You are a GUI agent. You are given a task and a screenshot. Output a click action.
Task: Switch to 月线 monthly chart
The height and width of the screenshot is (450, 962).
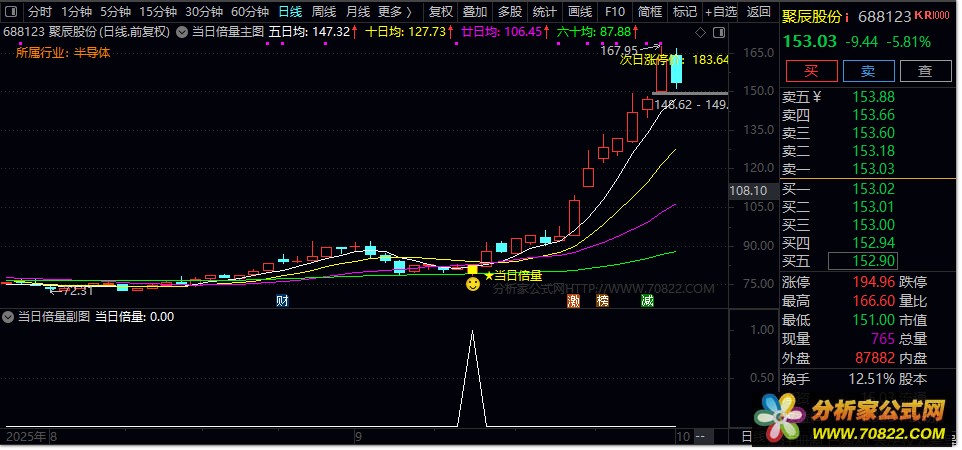tap(358, 11)
